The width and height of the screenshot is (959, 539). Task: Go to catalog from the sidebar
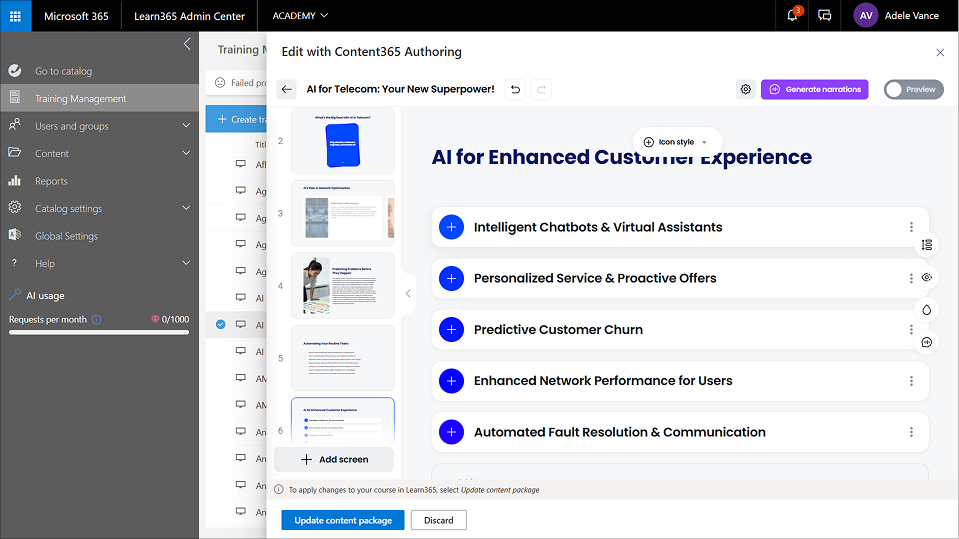point(63,71)
